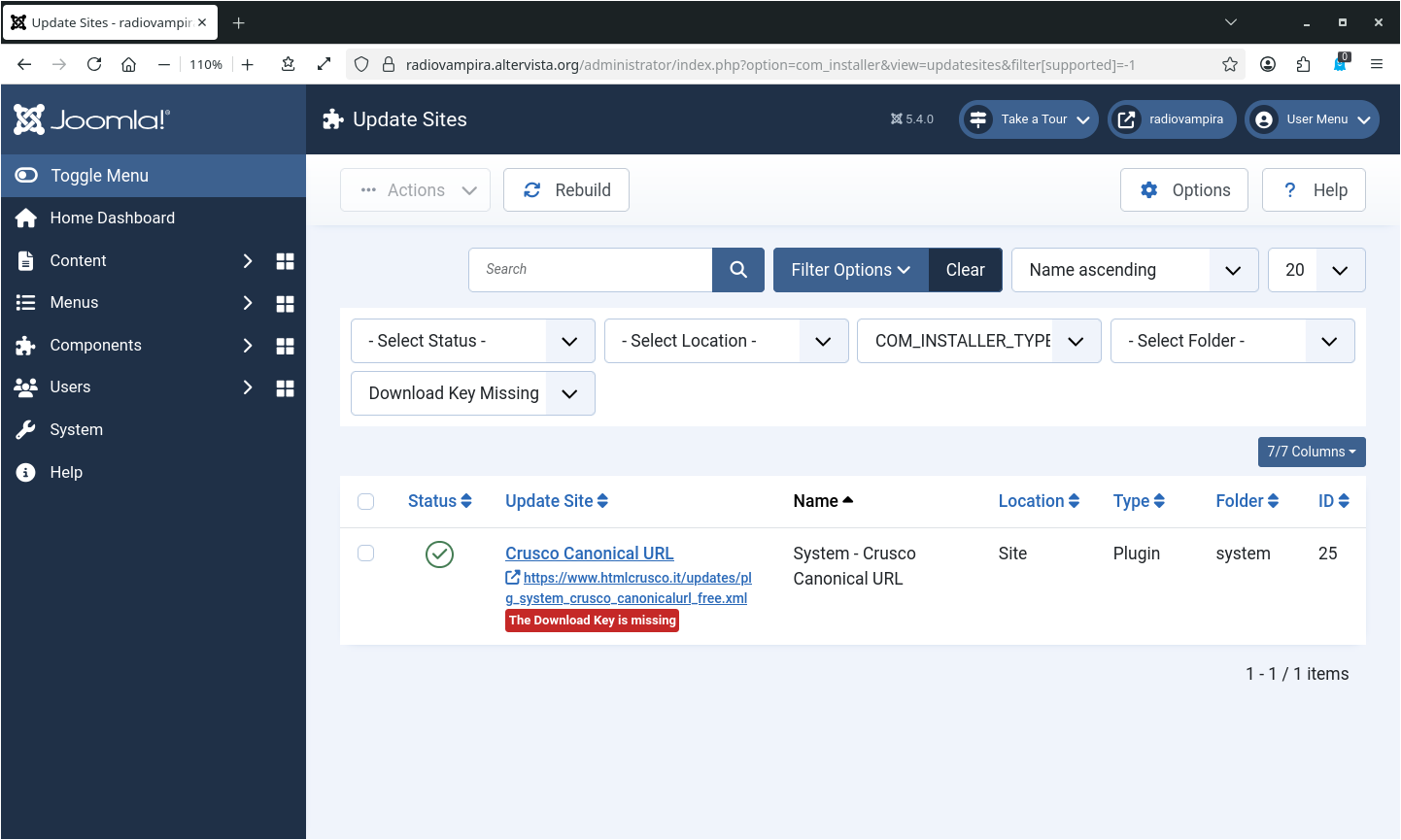Select the Crusco Canonical URL row checkbox
Image resolution: width=1401 pixels, height=840 pixels.
[x=366, y=554]
